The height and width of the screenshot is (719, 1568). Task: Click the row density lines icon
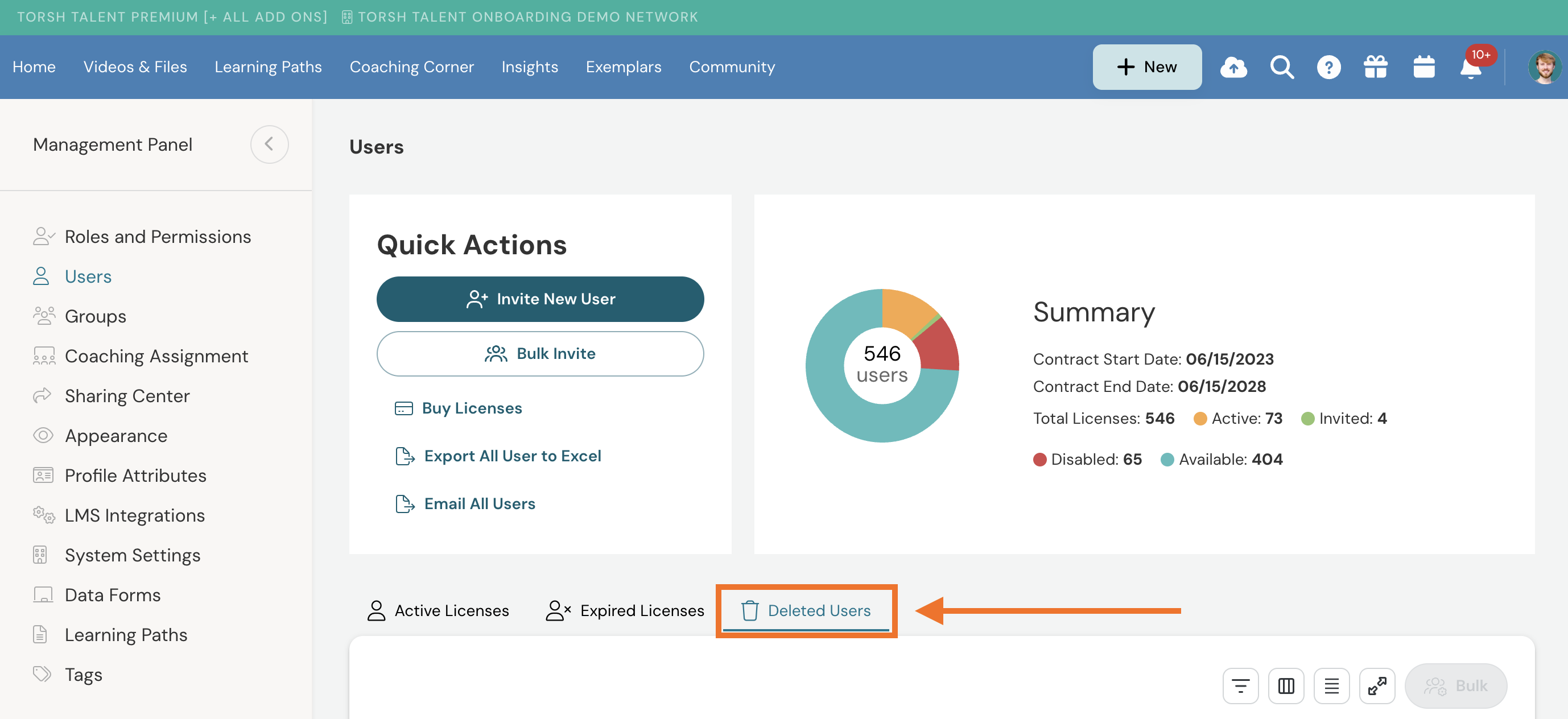tap(1331, 685)
